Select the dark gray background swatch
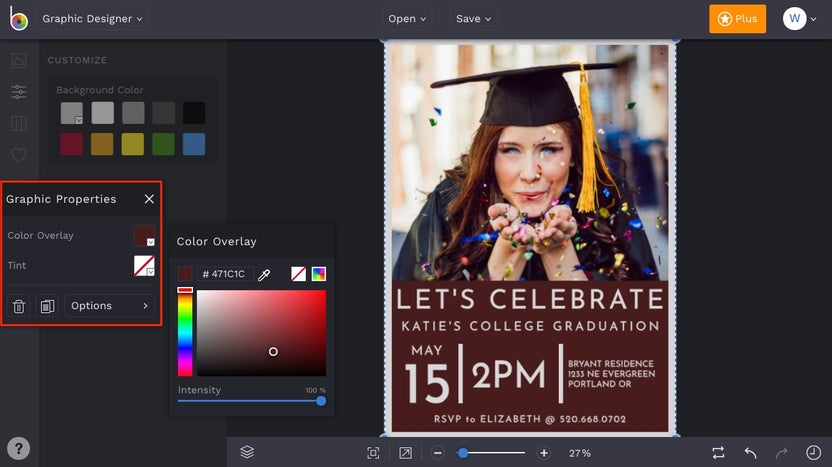832x467 pixels. point(163,113)
